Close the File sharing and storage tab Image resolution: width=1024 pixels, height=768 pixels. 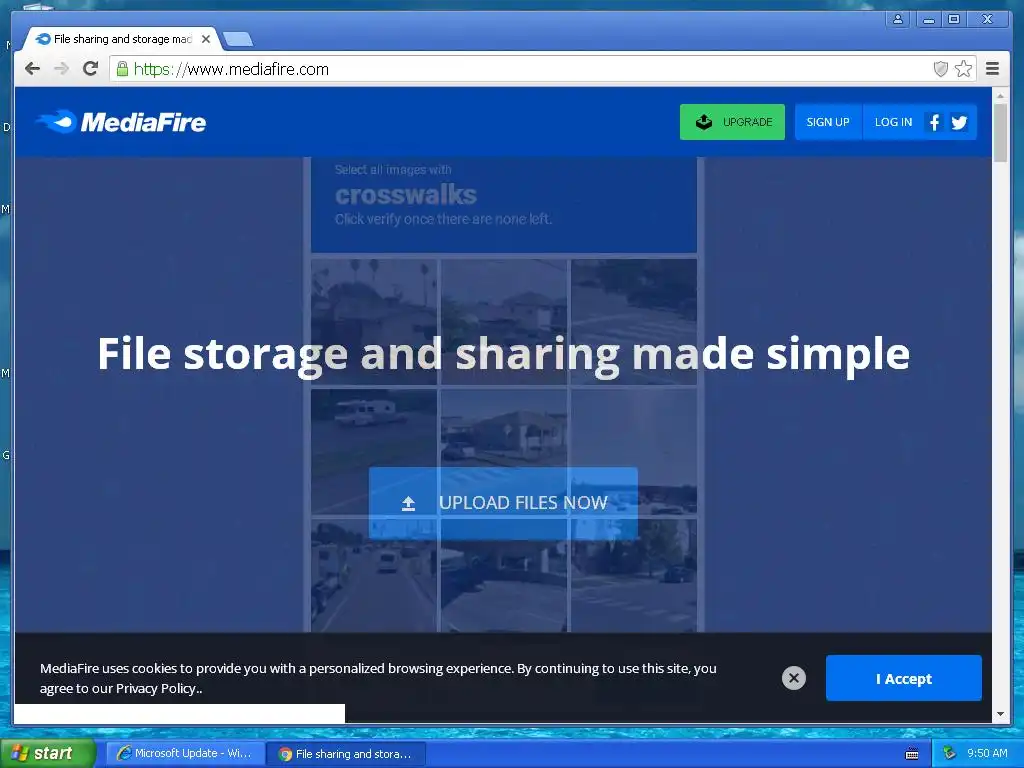point(206,39)
